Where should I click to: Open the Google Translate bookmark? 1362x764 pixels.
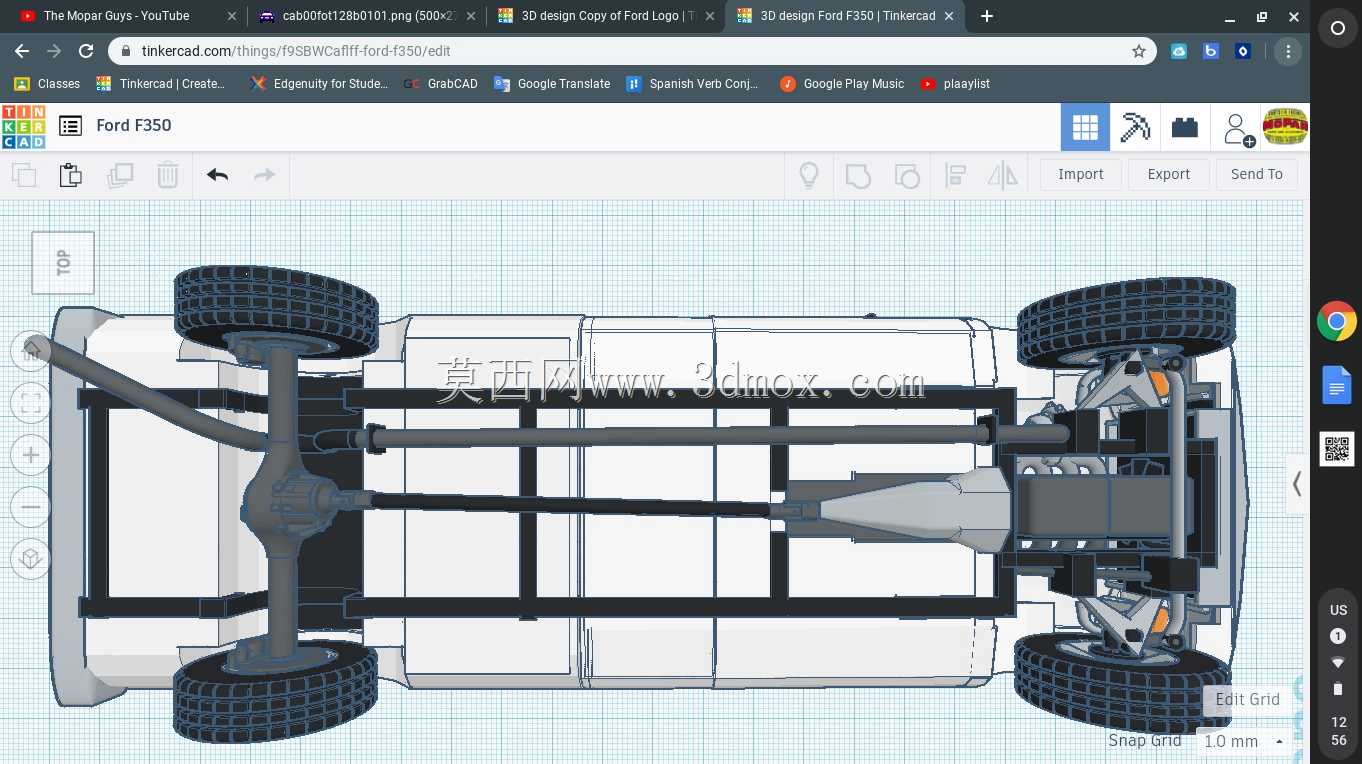pos(552,84)
